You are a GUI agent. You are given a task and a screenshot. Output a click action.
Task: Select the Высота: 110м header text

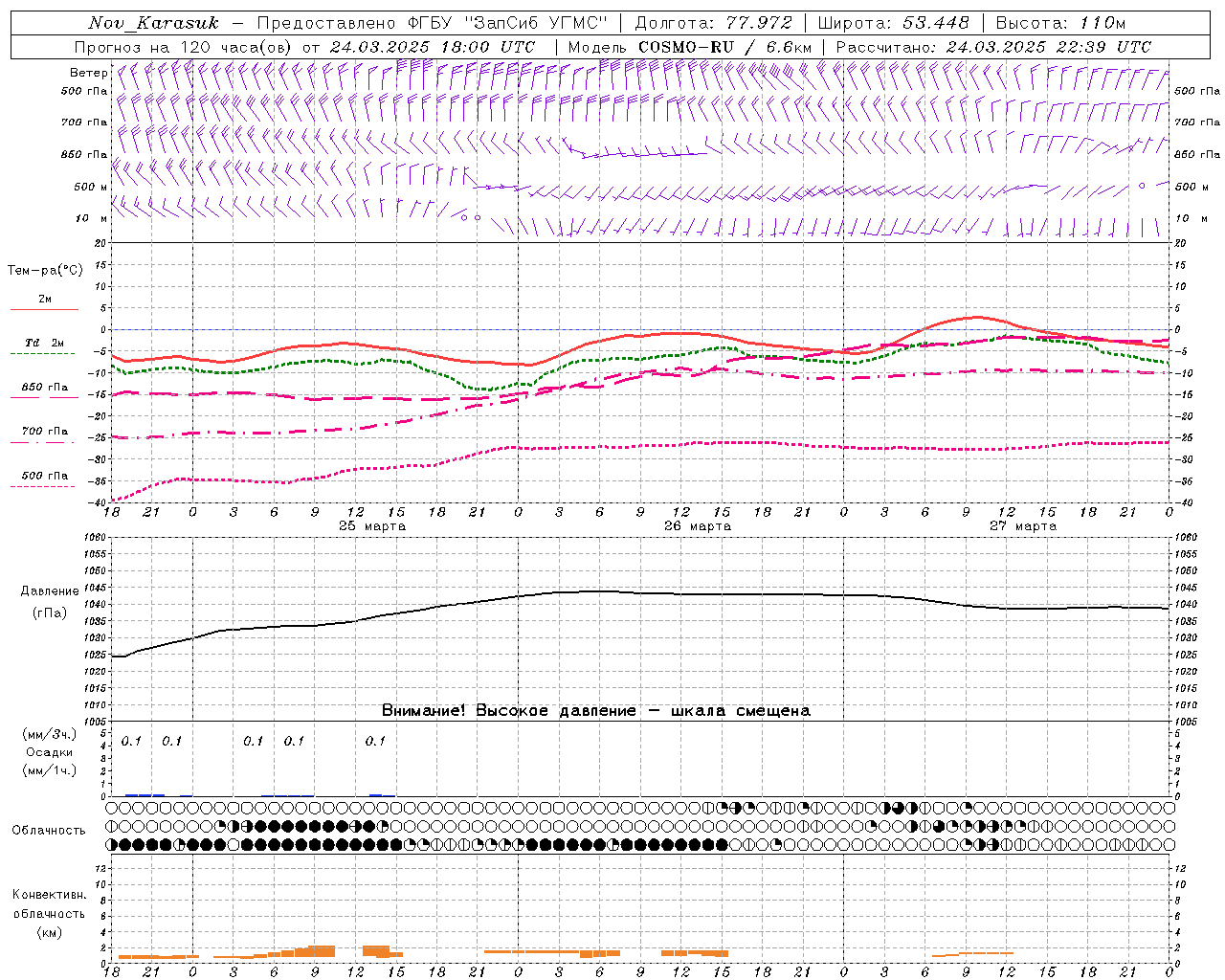coord(1060,23)
